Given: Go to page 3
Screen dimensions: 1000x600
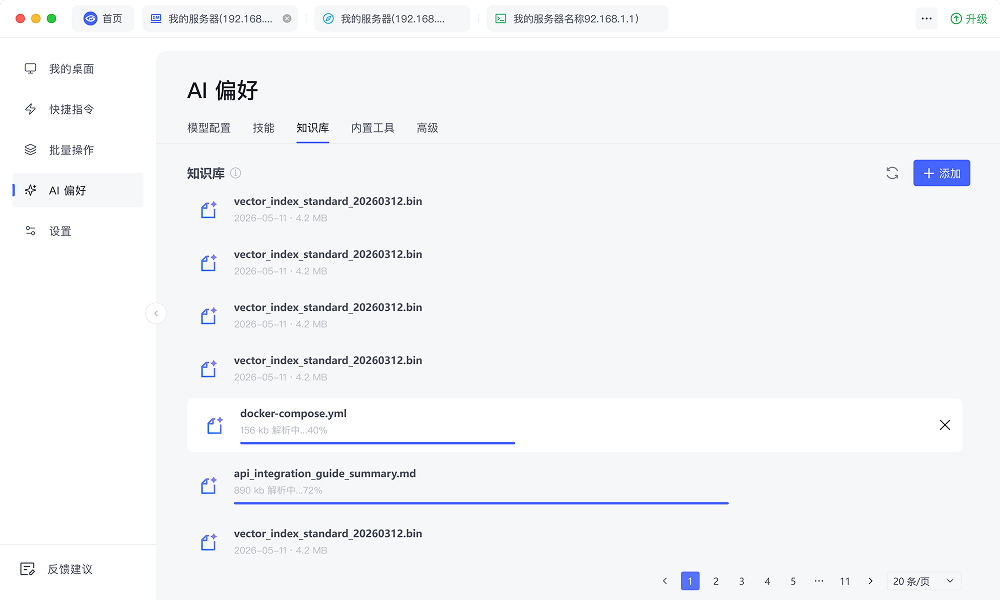Looking at the screenshot, I should (x=742, y=581).
